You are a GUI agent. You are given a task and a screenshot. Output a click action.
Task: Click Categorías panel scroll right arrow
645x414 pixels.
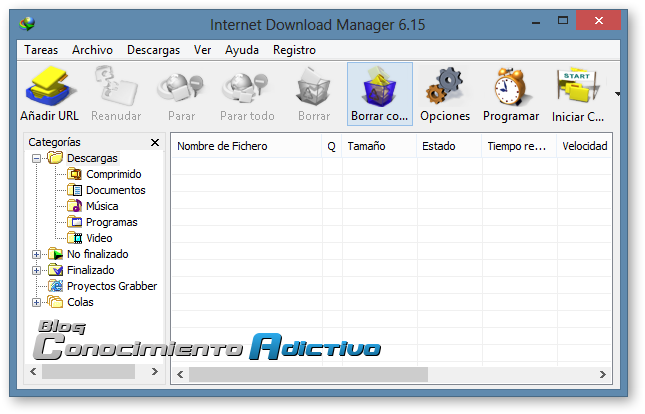155,372
